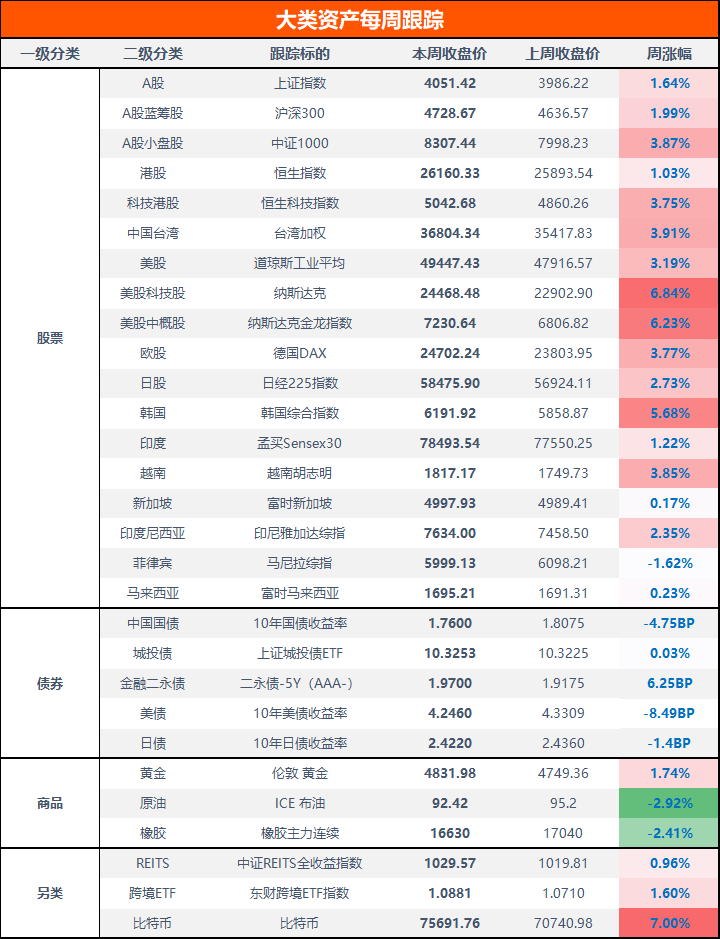Screen dimensions: 720x939
Task: Click the 另类 category cell
Action: pos(50,893)
